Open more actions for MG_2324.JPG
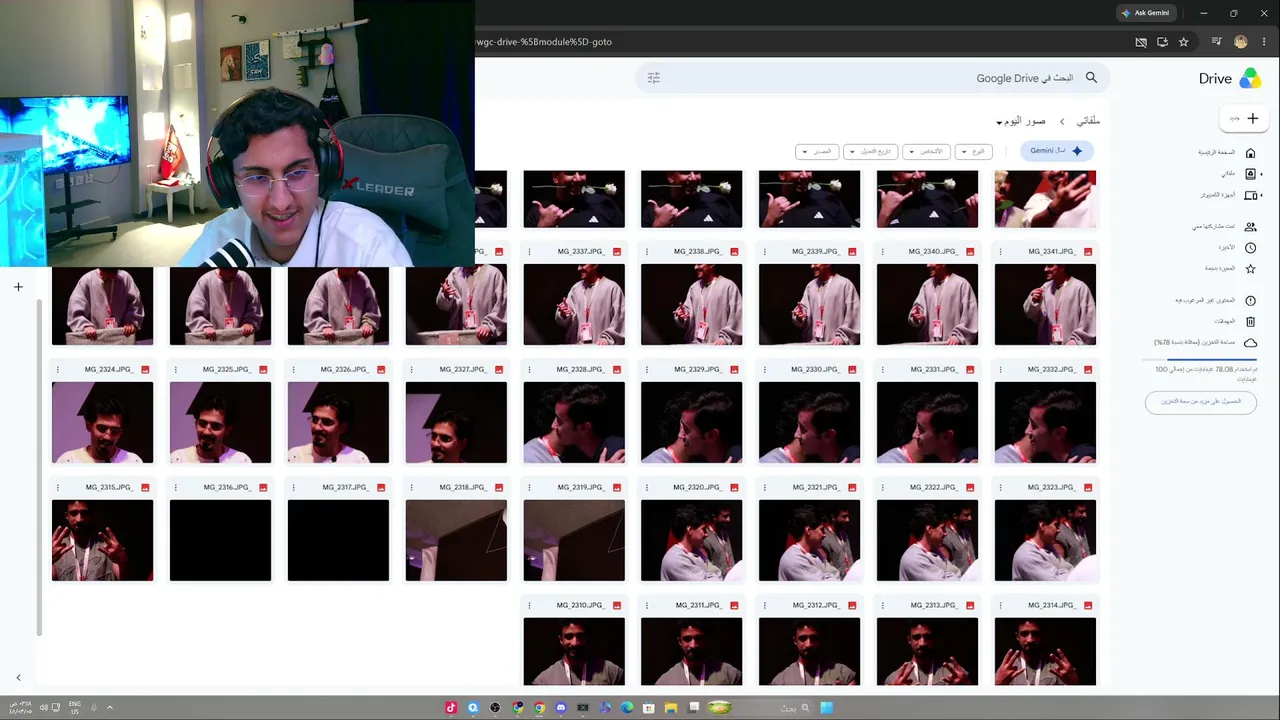The height and width of the screenshot is (720, 1280). tap(58, 370)
